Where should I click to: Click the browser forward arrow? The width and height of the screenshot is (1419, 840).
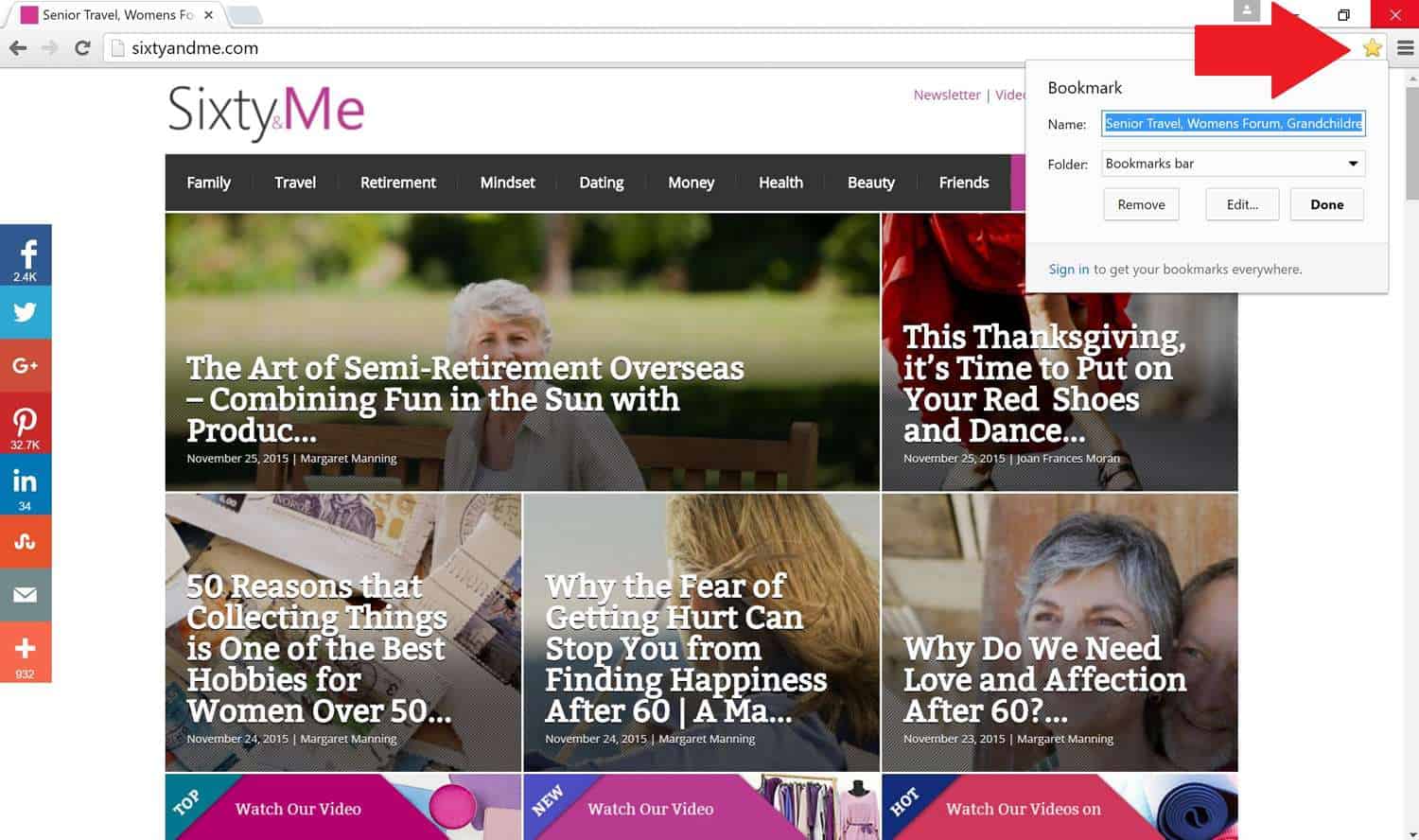point(50,48)
